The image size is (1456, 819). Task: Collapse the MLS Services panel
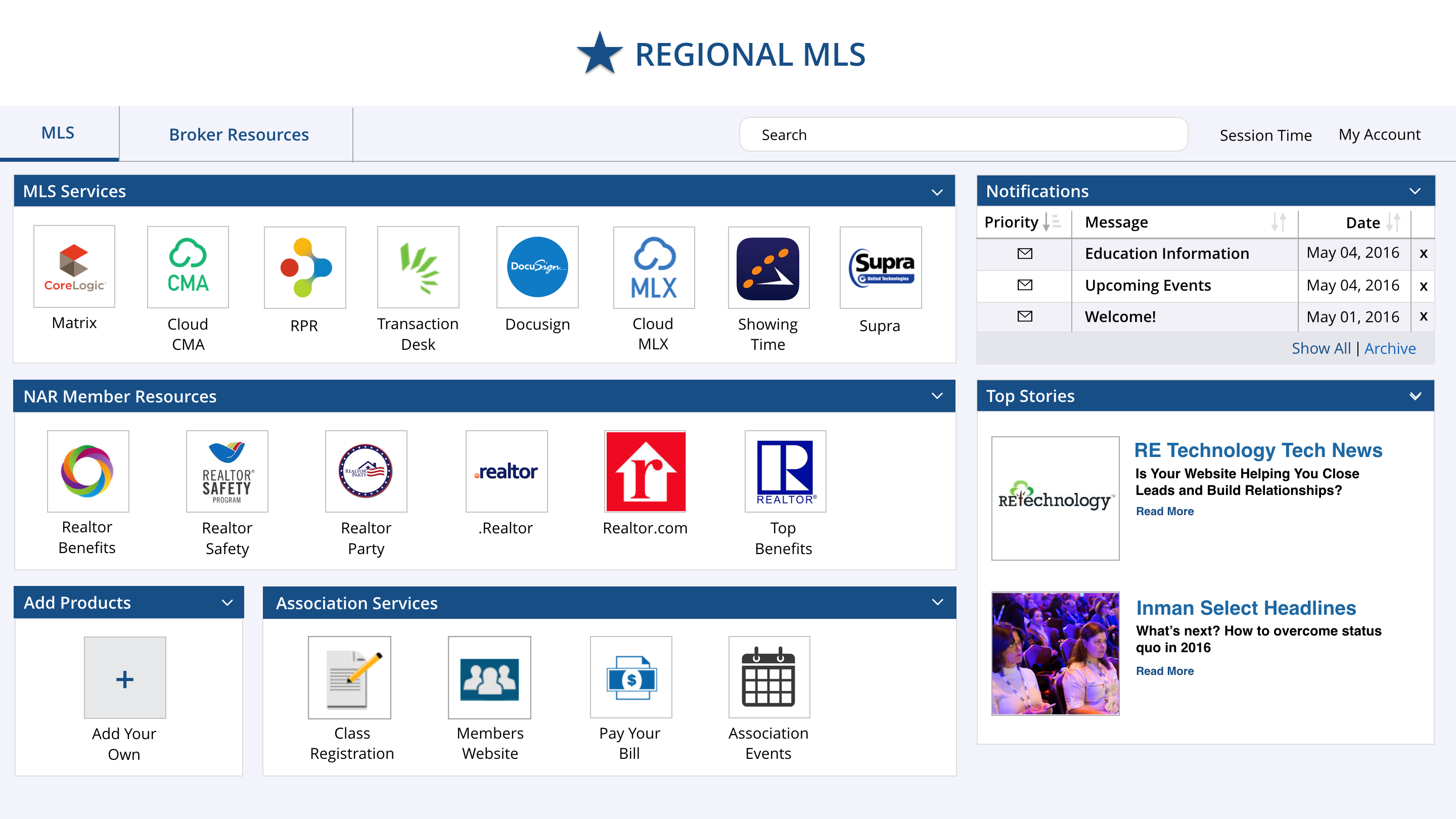pos(937,192)
